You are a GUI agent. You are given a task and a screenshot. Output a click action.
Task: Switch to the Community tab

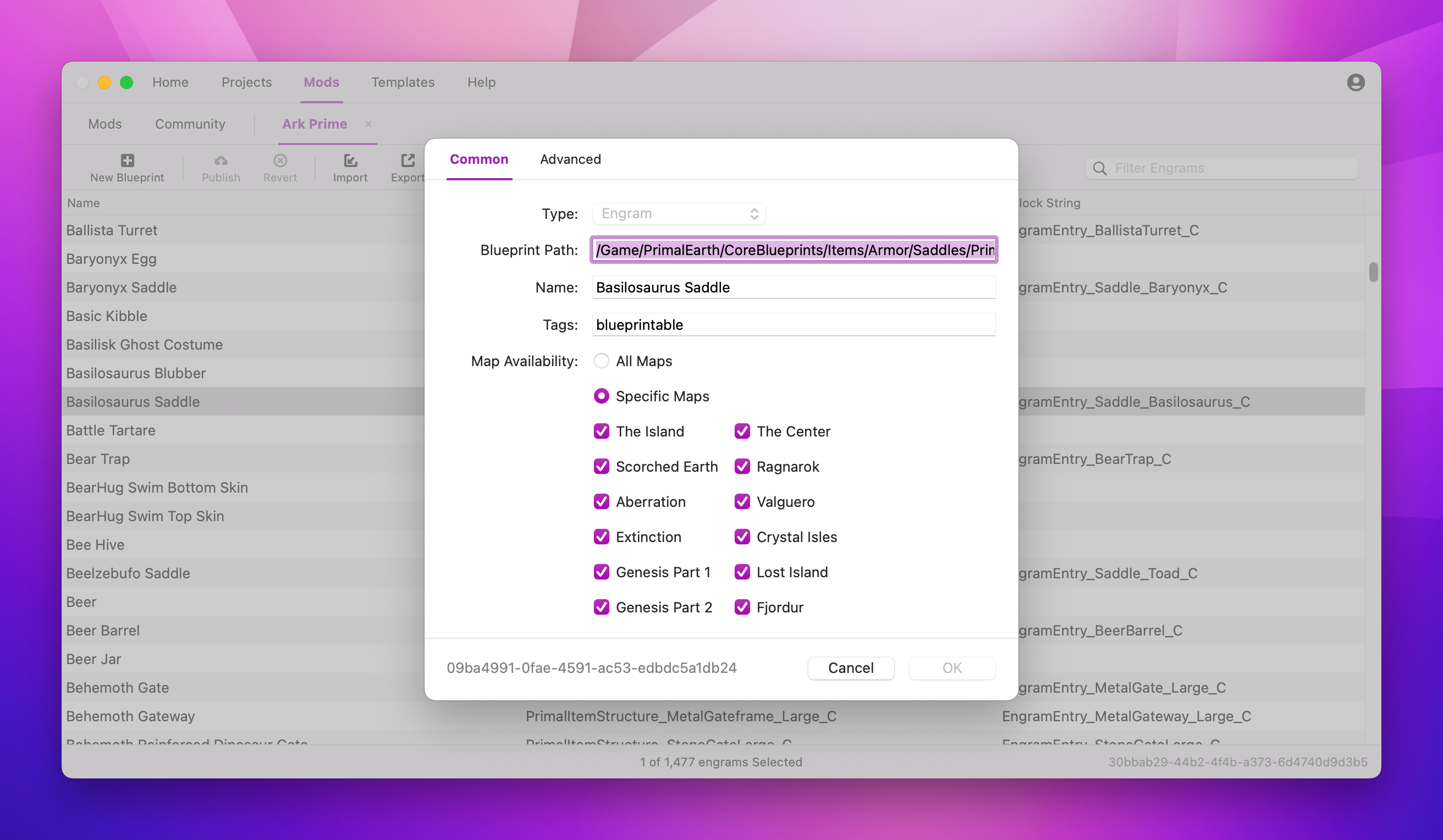pyautogui.click(x=190, y=124)
